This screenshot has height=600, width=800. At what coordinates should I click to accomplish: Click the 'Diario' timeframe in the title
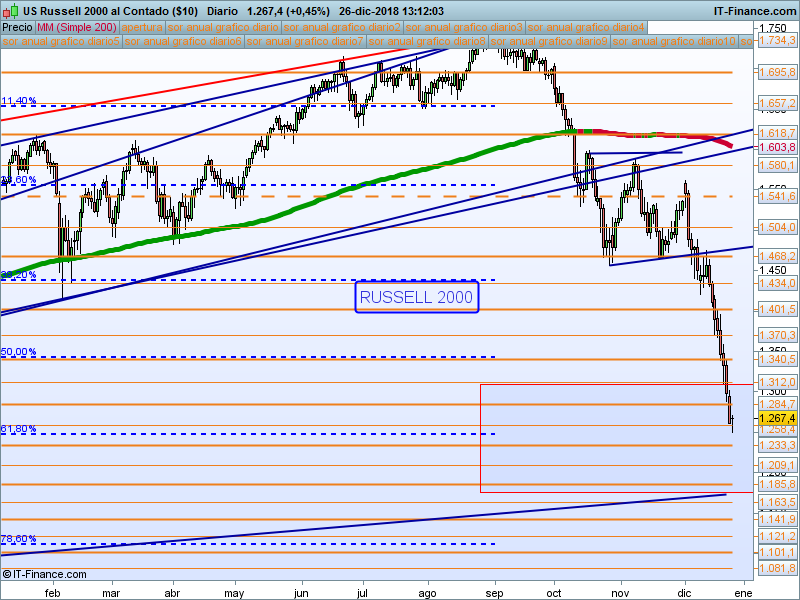click(x=222, y=11)
